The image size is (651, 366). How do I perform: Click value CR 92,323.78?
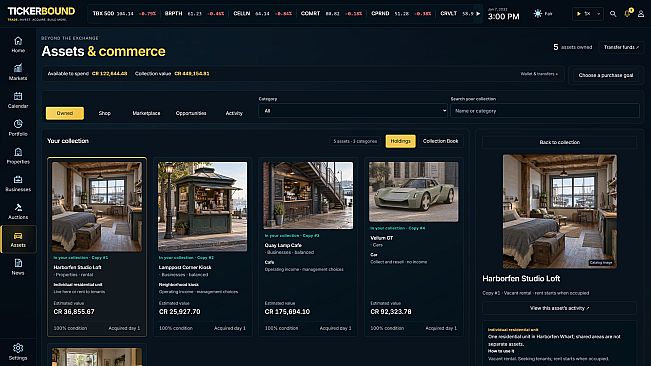391,312
